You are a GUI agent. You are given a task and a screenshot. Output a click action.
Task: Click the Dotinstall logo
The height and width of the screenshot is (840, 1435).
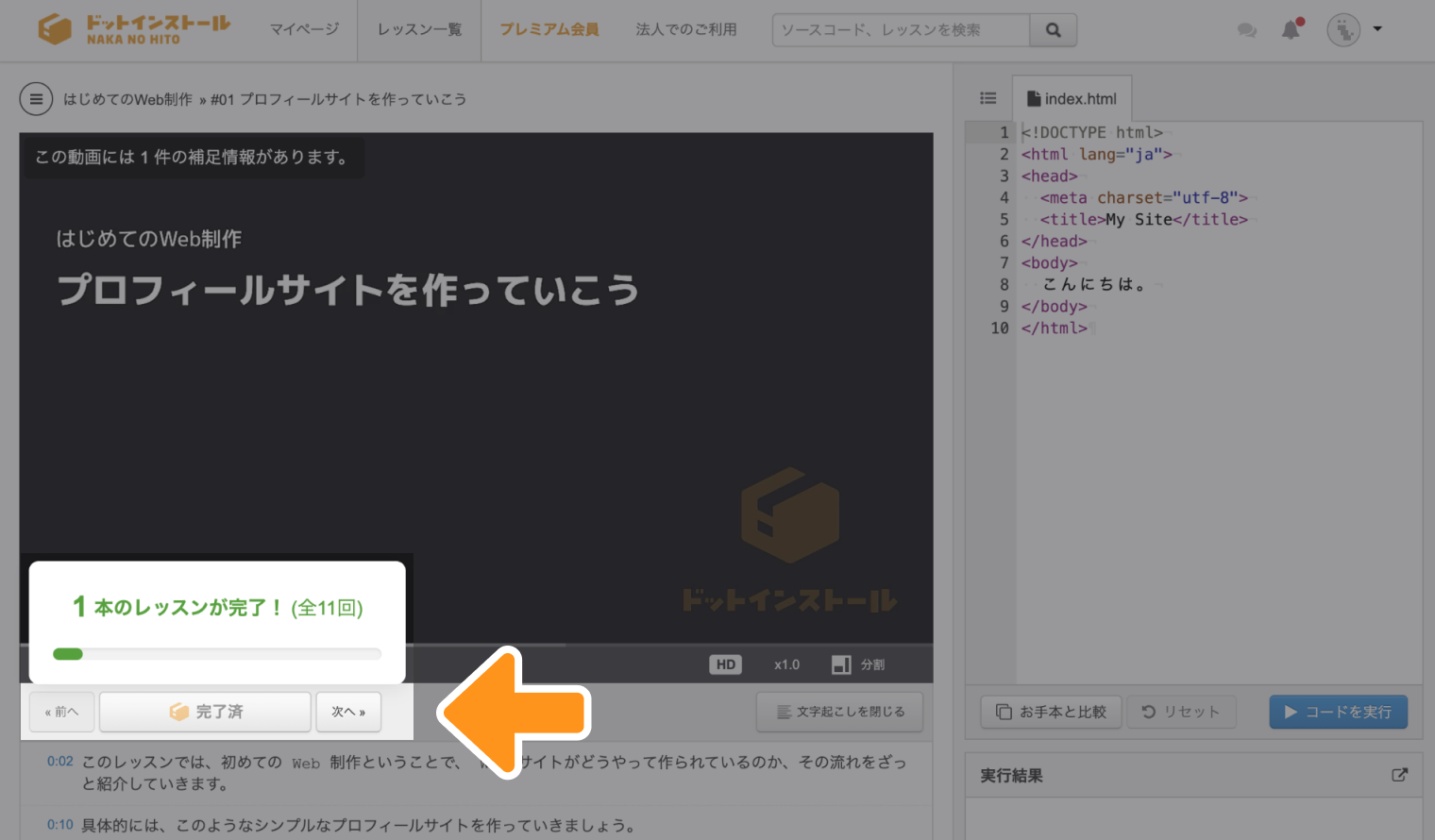tap(134, 29)
